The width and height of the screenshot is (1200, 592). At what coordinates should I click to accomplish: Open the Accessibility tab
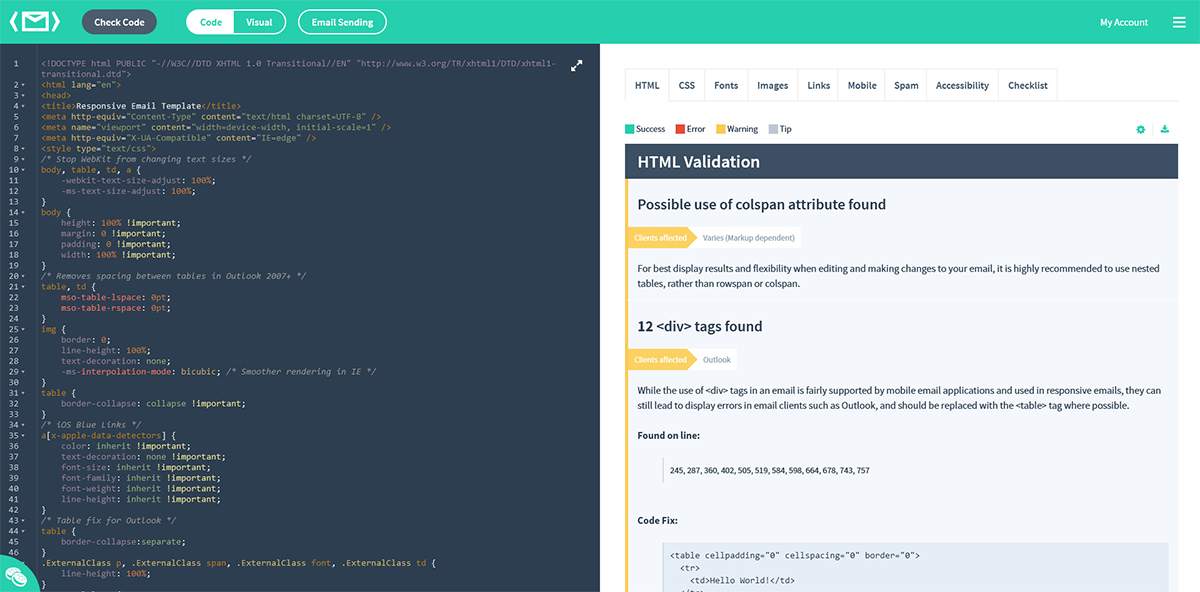962,85
